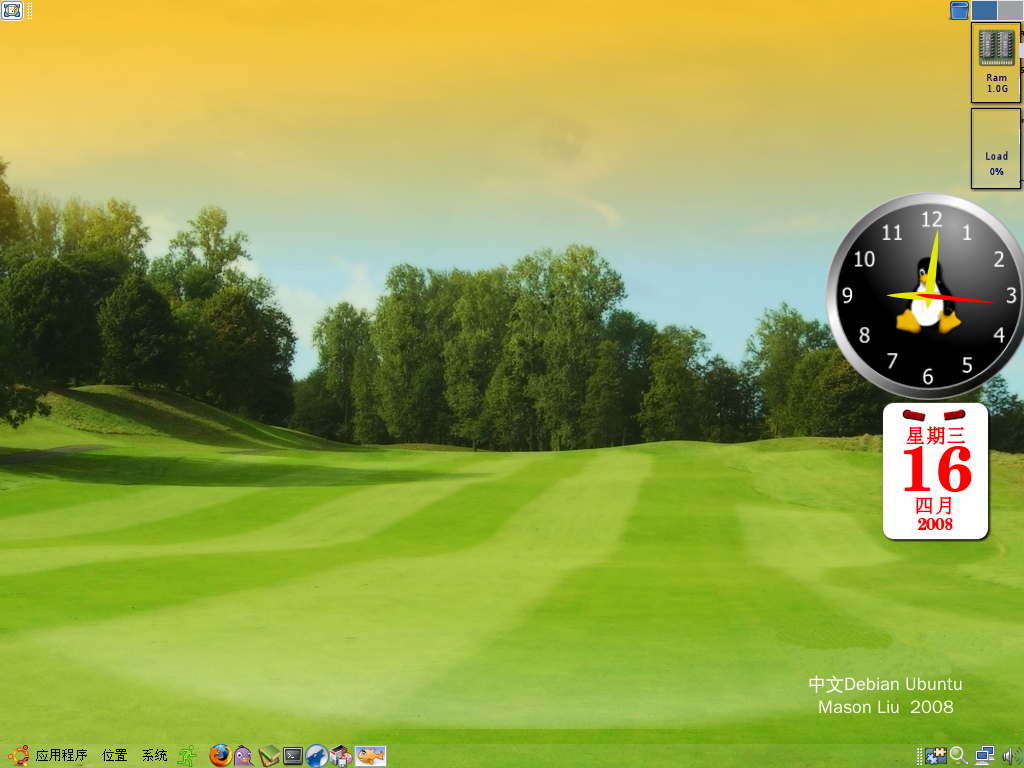
Task: Click the calendar widget showing 16
Action: click(935, 472)
